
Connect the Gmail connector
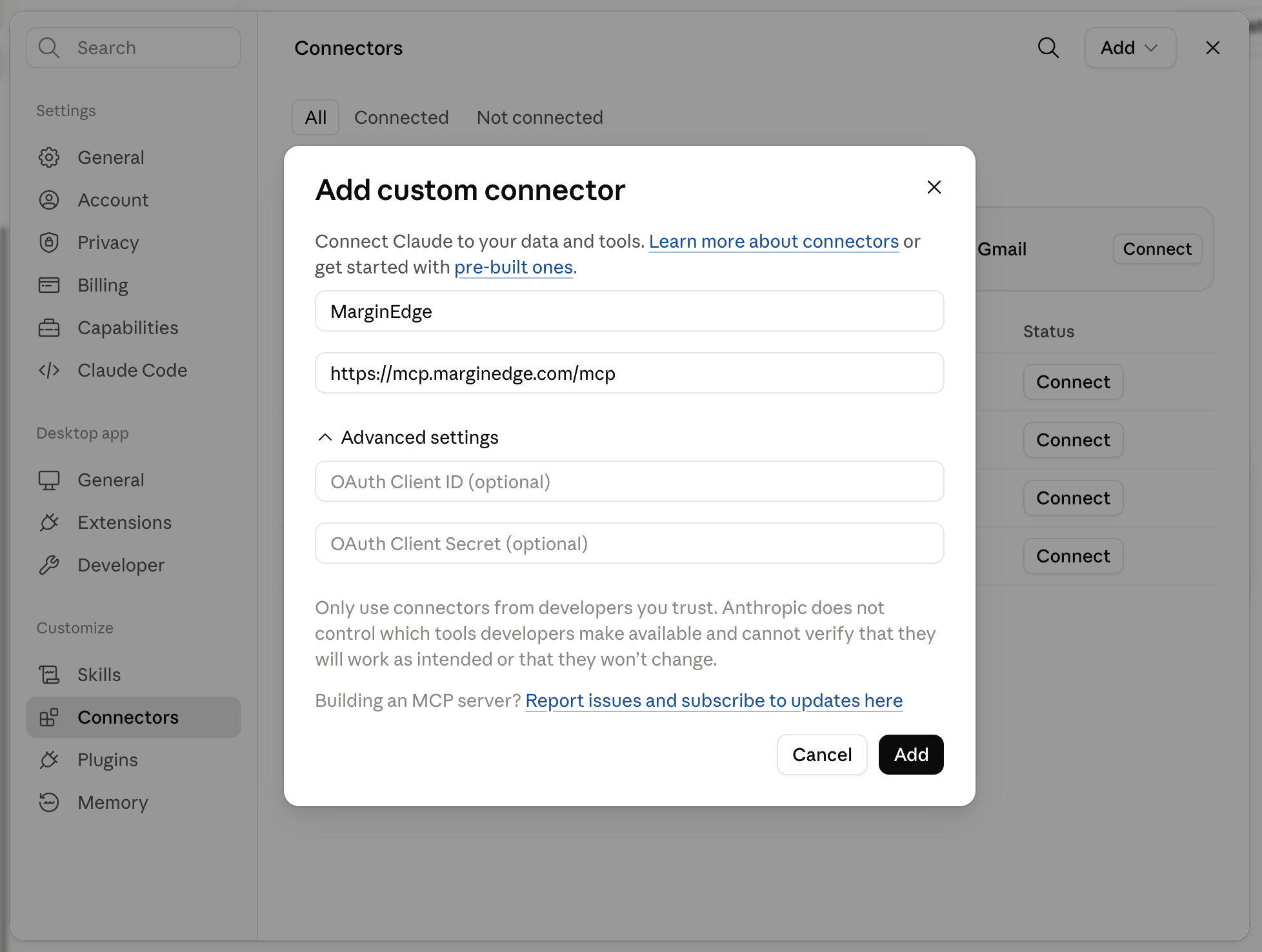pyautogui.click(x=1157, y=249)
